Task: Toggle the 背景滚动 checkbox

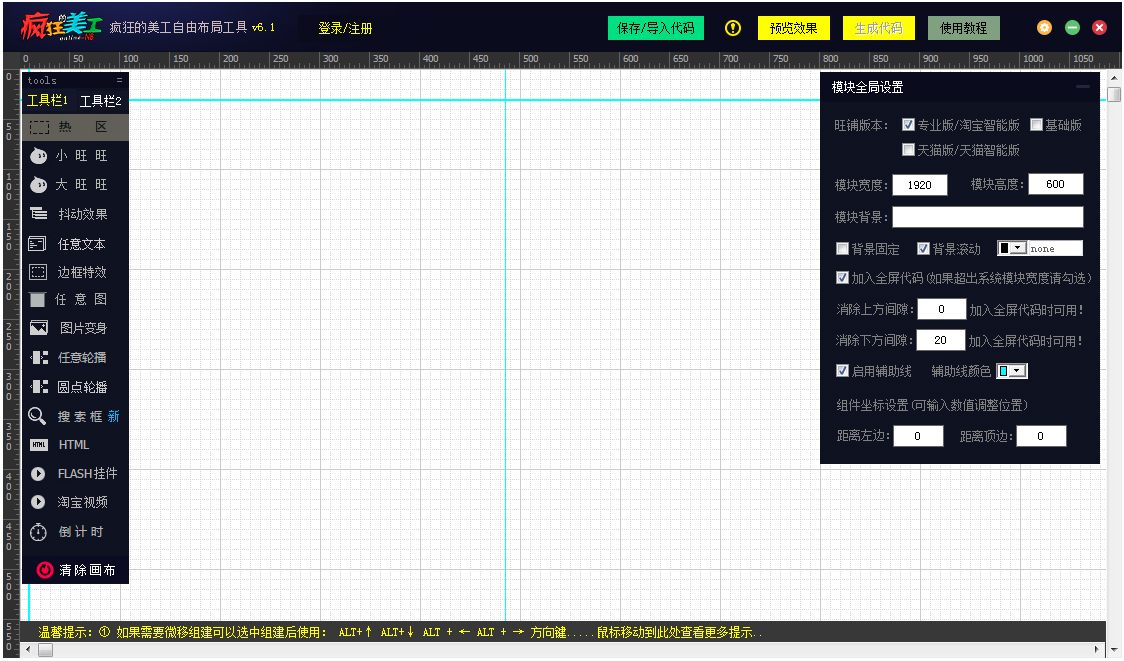Action: pyautogui.click(x=923, y=249)
